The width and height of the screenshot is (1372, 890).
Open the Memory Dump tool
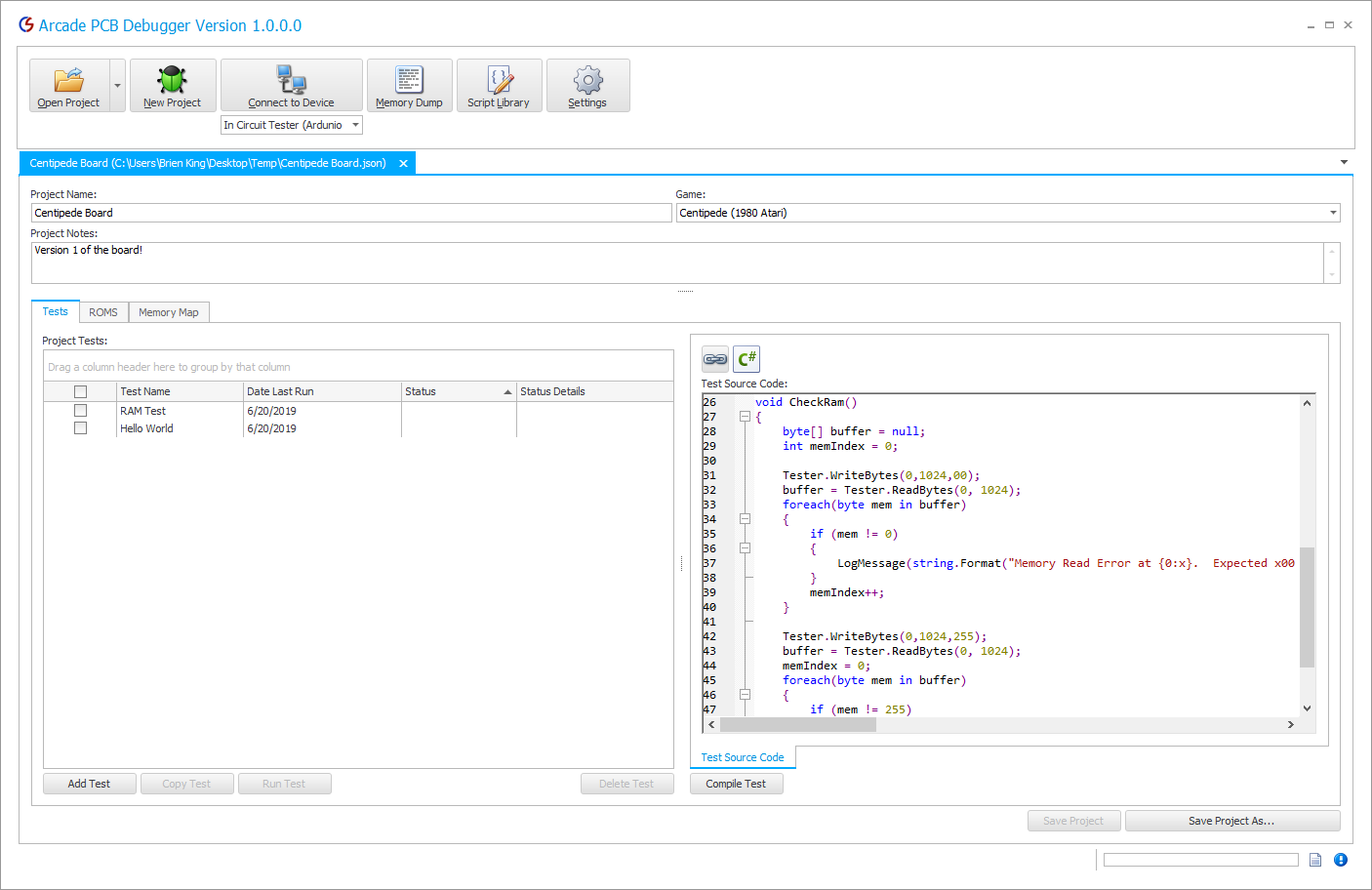[409, 80]
